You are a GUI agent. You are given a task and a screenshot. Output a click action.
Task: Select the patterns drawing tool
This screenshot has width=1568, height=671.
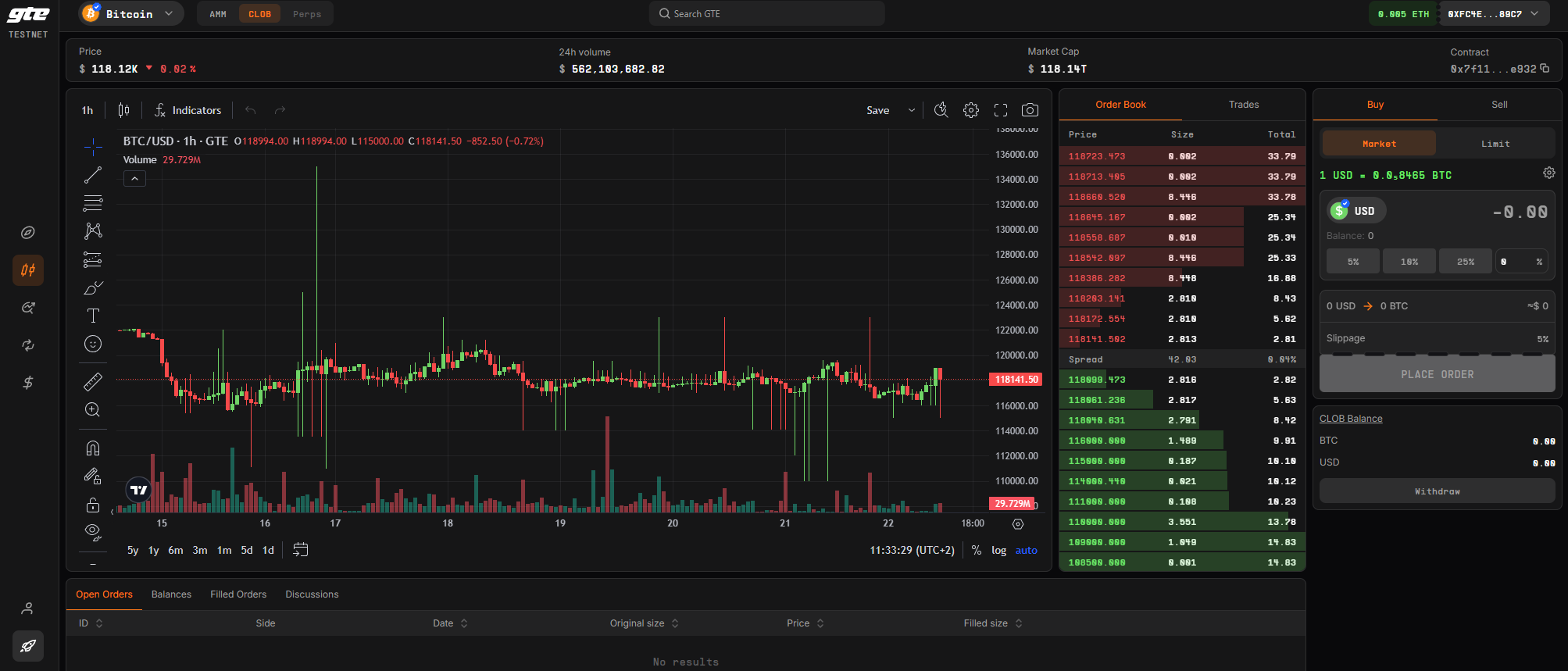click(93, 230)
